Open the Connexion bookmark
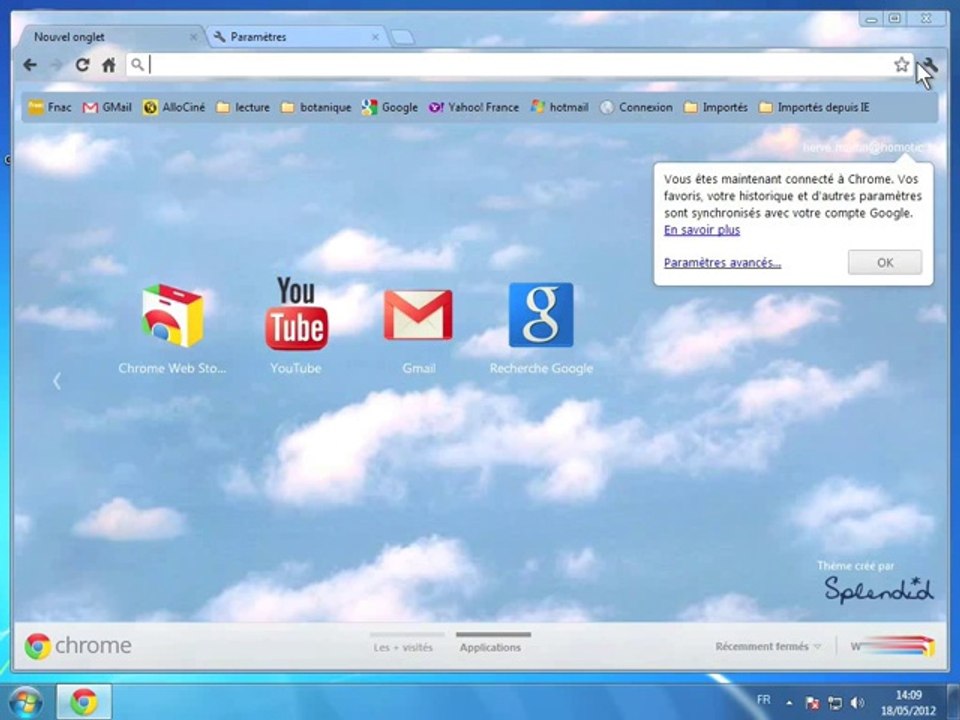This screenshot has height=720, width=960. pos(636,107)
